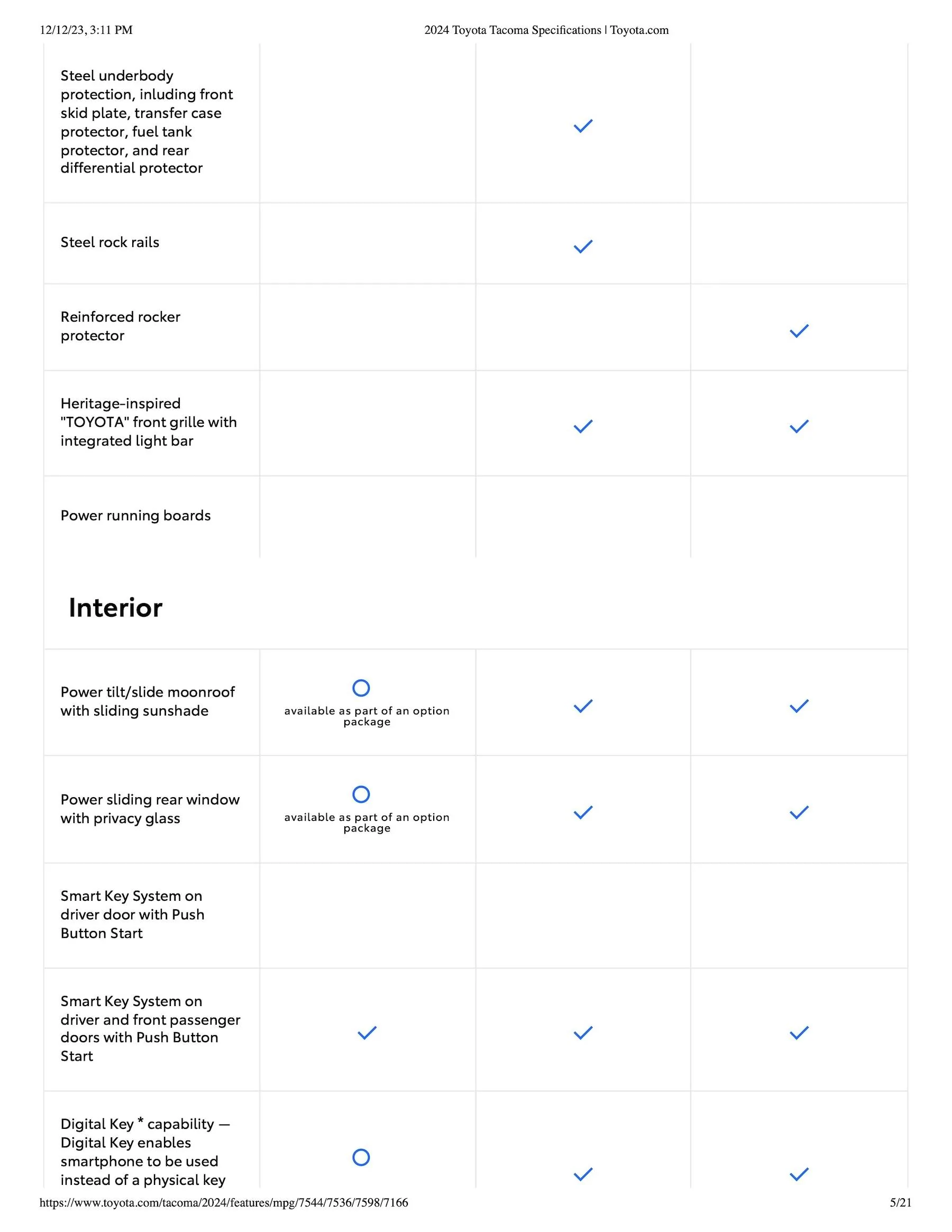
Task: Click middle checkmark in Power sliding rear window row
Action: click(x=583, y=813)
